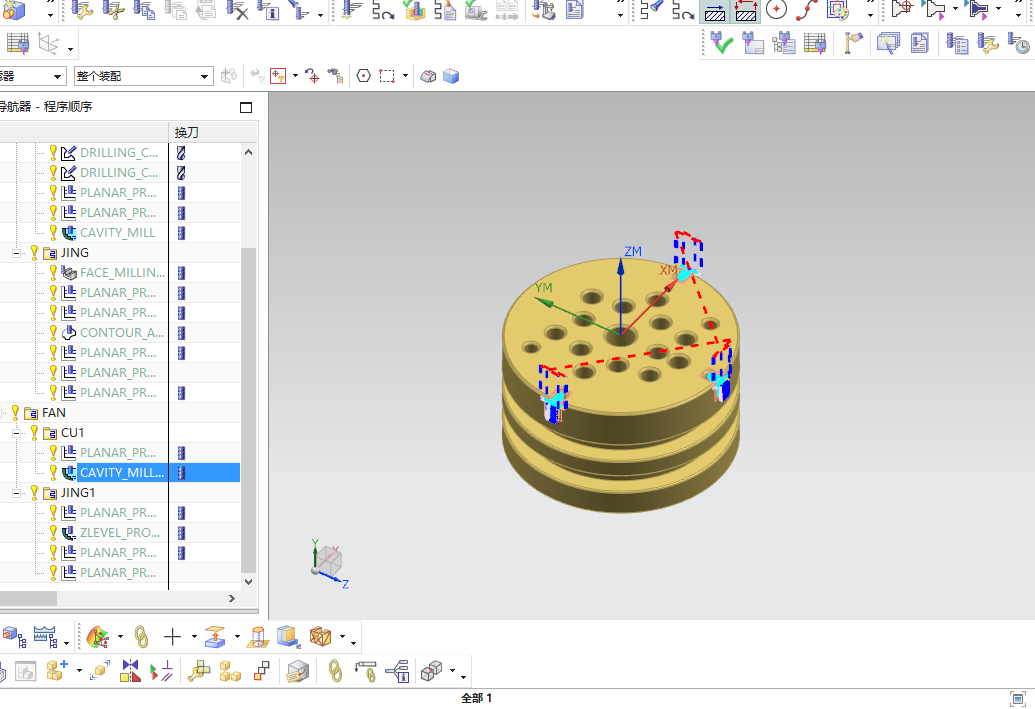
Task: Click the Post Process icon
Action: coord(544,9)
